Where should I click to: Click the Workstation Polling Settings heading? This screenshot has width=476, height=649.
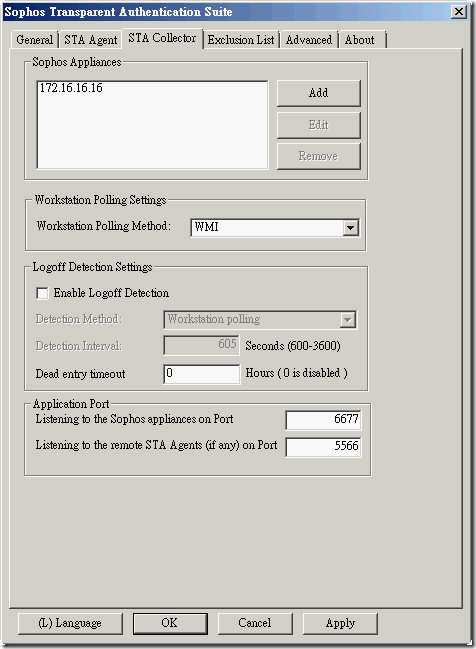(x=101, y=200)
